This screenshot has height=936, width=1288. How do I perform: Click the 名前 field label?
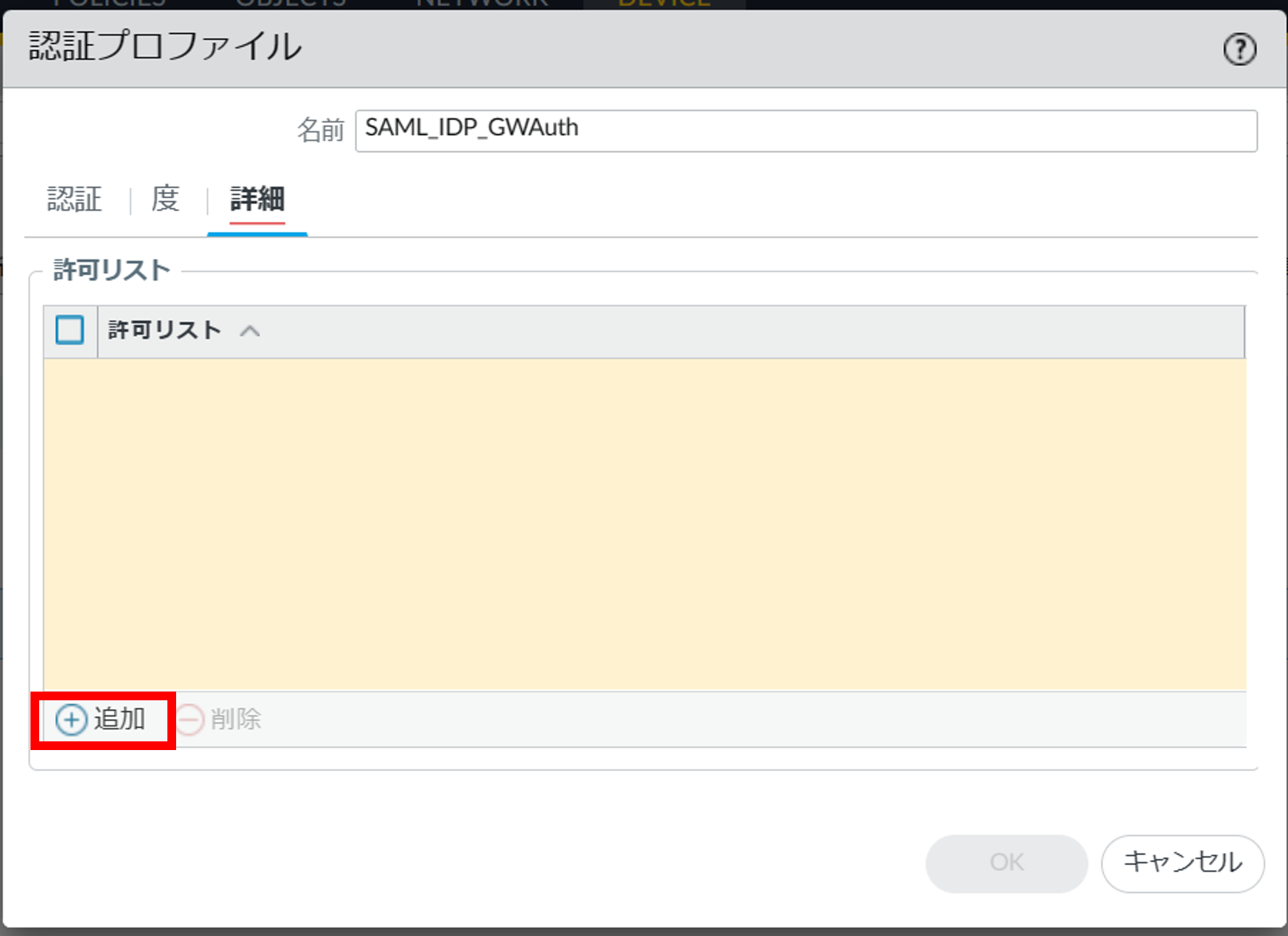click(320, 131)
